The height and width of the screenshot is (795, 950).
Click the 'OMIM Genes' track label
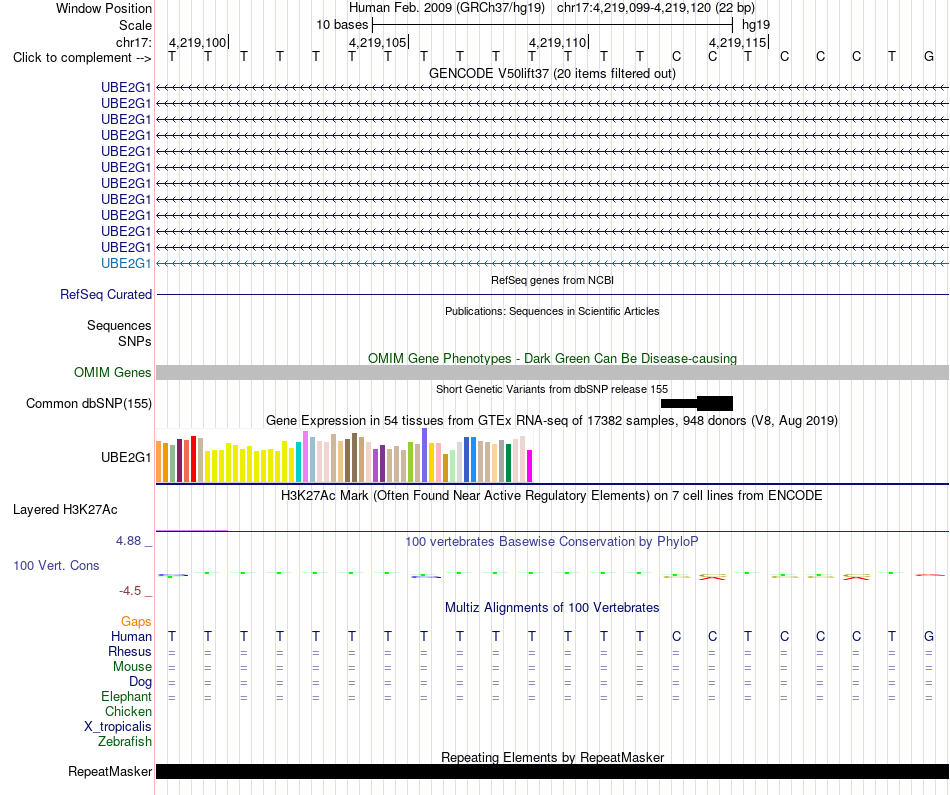click(112, 373)
